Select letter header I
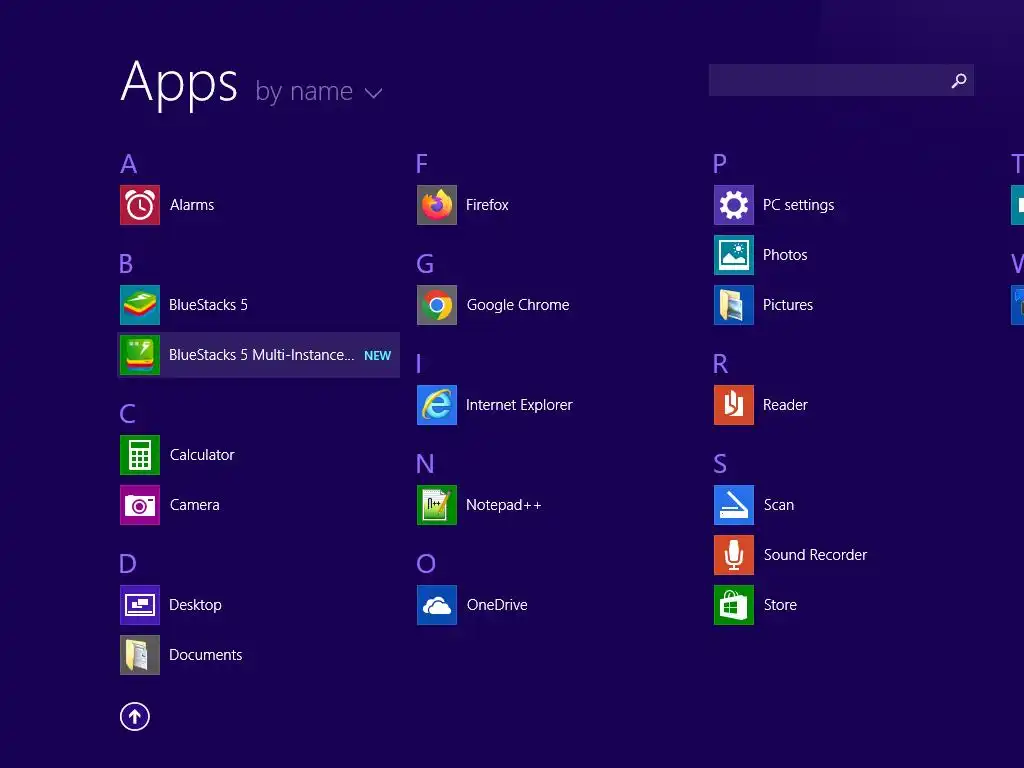This screenshot has height=768, width=1024. click(419, 364)
